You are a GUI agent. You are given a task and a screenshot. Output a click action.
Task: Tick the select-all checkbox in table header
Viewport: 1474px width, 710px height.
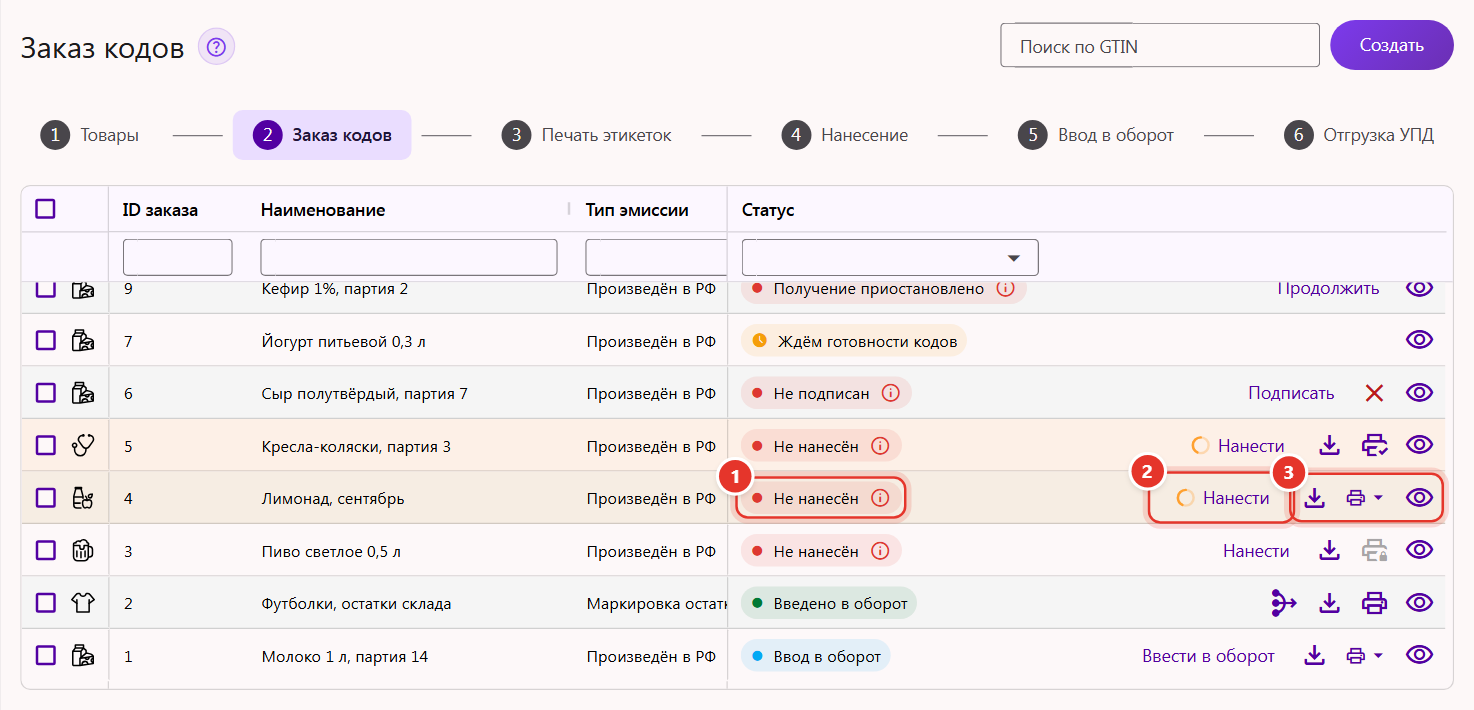[x=46, y=209]
